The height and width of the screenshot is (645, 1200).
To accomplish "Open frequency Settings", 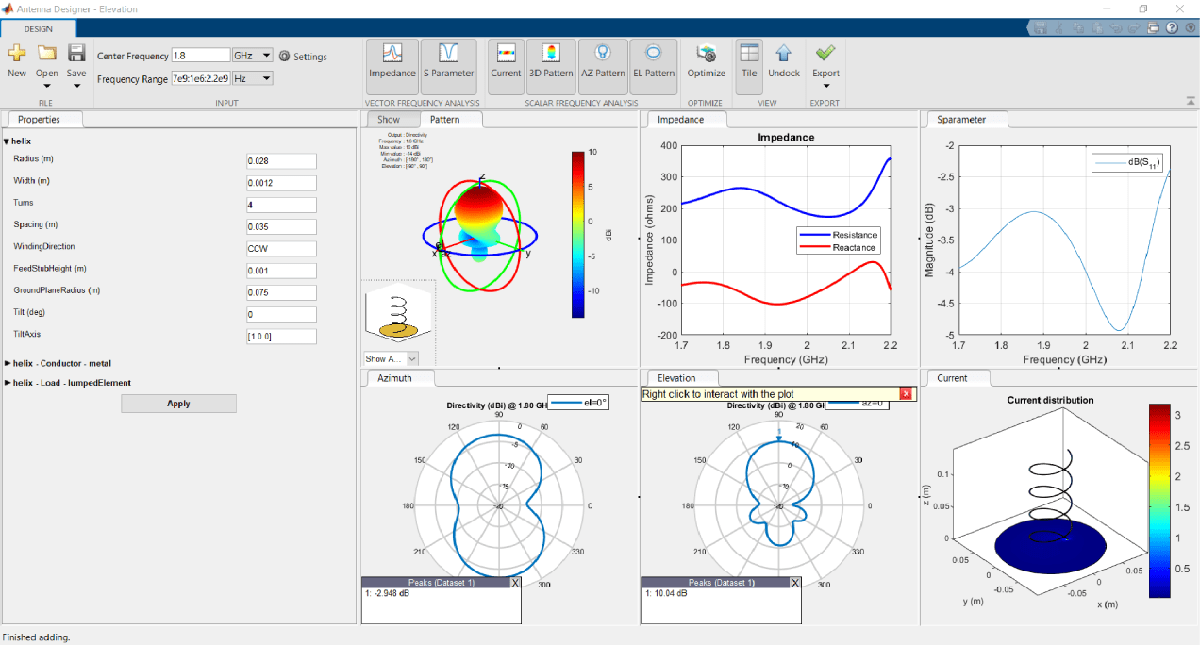I will [x=303, y=57].
